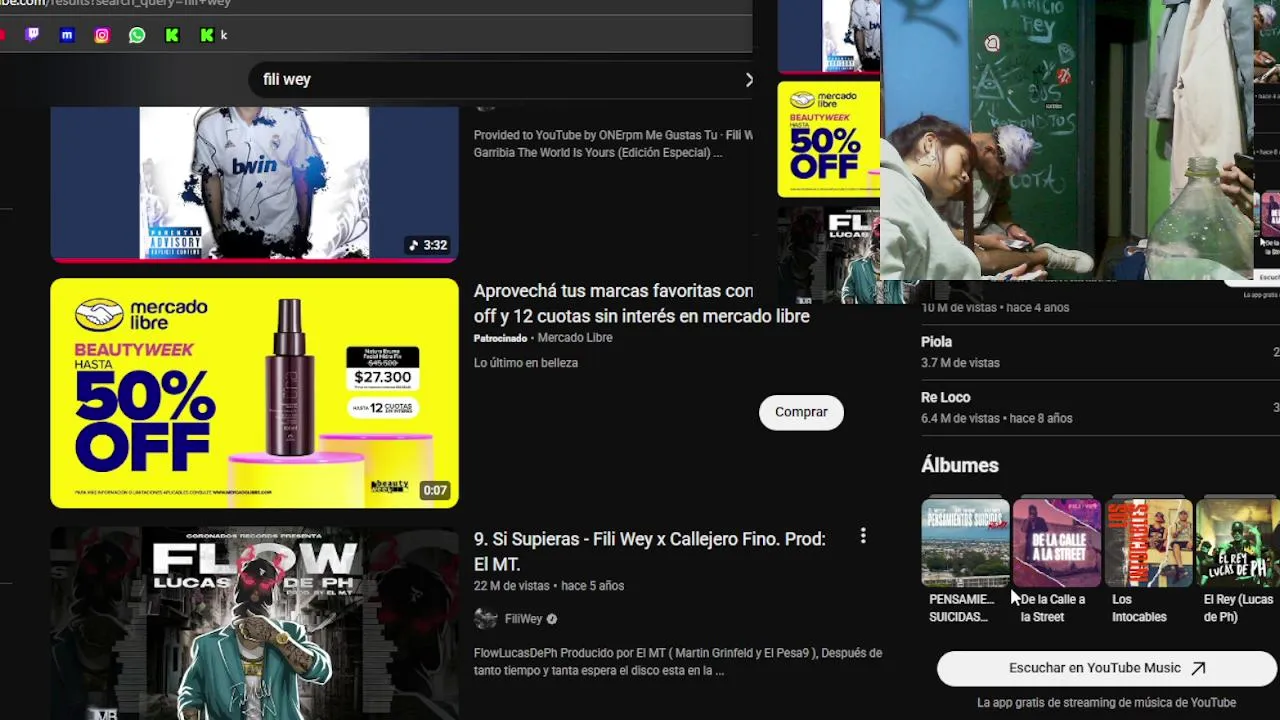
Task: Go to the FiliWey channel name
Action: 523,619
